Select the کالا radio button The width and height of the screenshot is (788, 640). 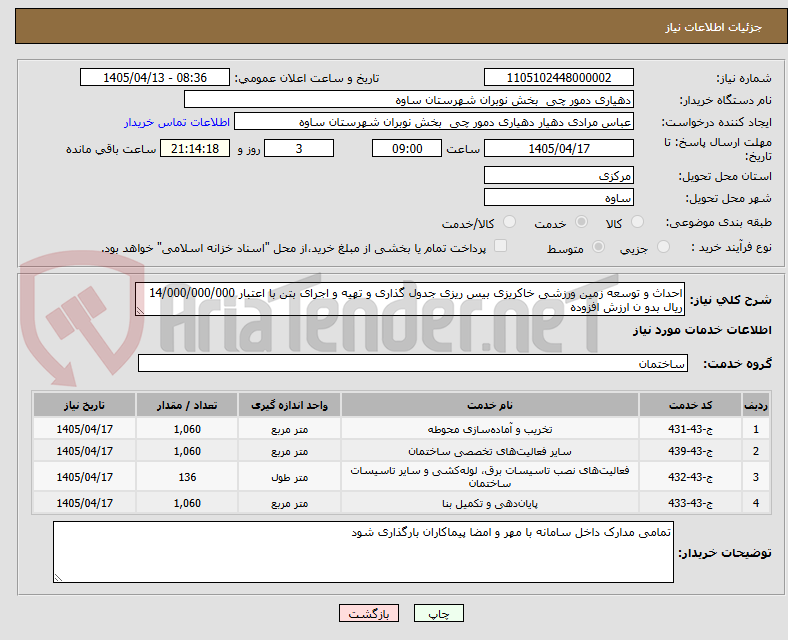pyautogui.click(x=637, y=222)
